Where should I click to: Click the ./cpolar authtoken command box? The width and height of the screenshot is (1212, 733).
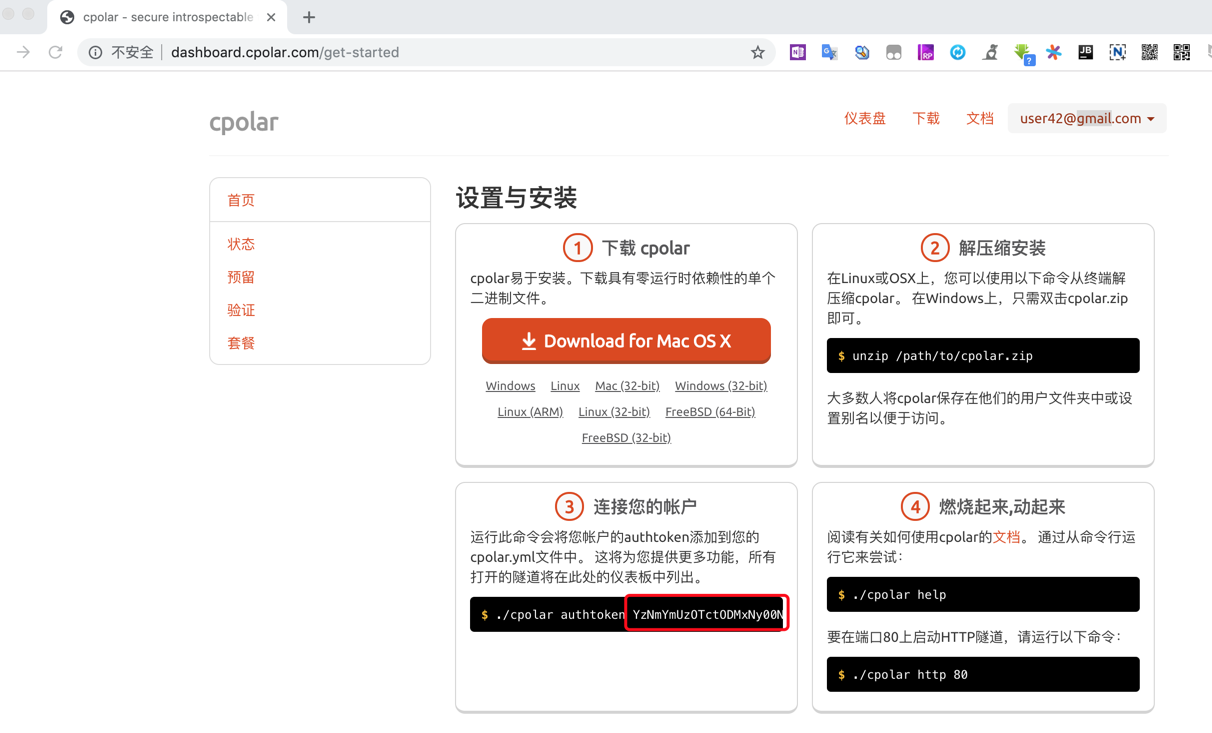[x=627, y=615]
